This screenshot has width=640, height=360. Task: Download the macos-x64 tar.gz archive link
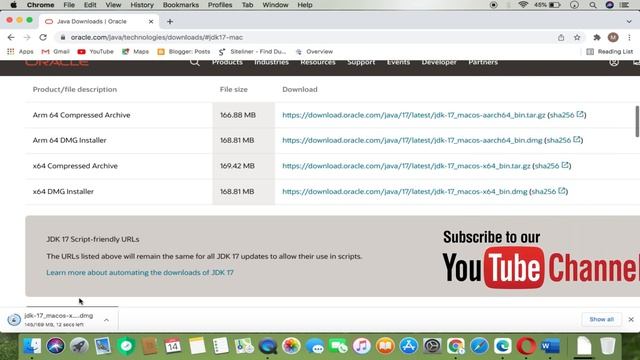(406, 166)
